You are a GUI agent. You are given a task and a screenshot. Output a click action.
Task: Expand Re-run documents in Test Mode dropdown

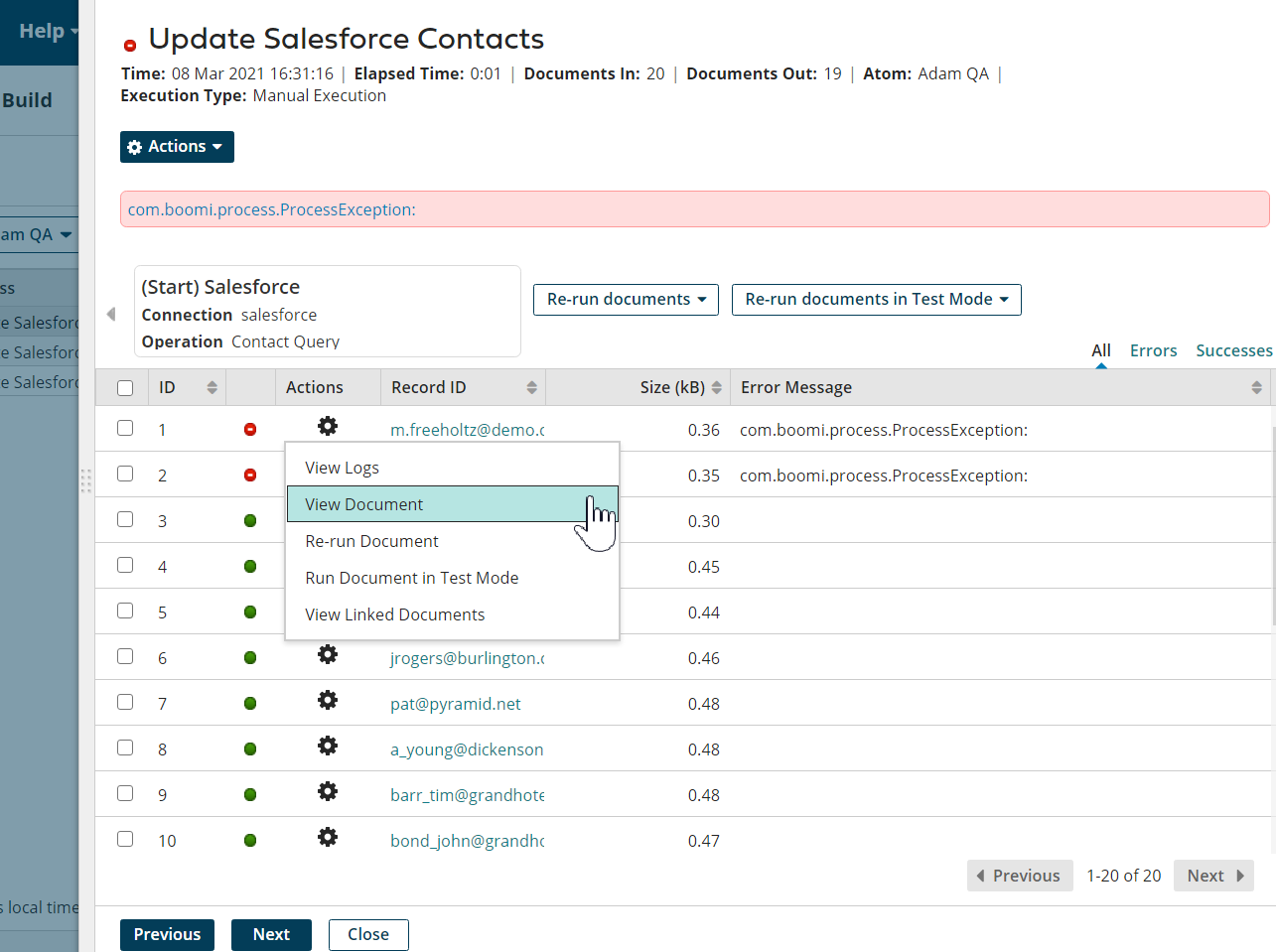pos(876,300)
